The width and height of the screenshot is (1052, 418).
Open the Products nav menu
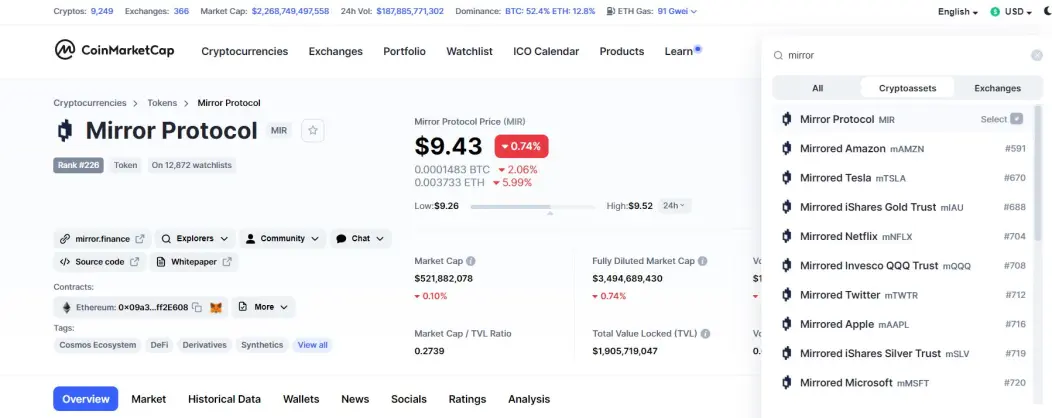coord(622,51)
